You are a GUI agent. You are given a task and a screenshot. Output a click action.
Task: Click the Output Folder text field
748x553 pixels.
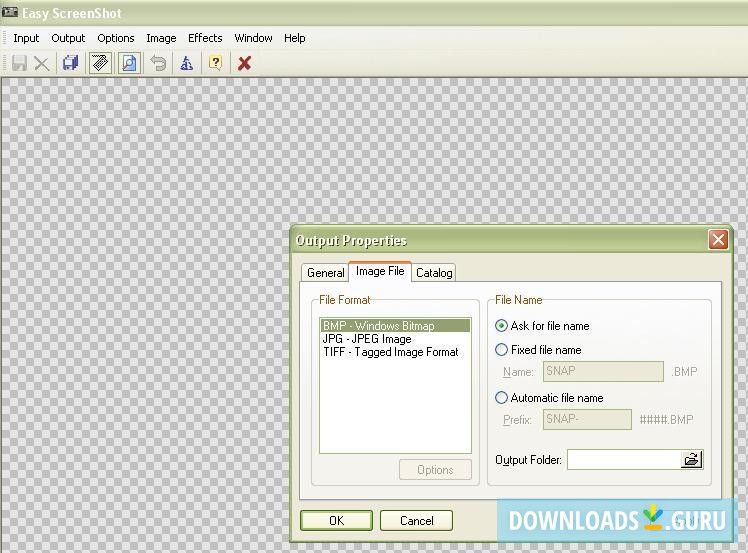[624, 460]
